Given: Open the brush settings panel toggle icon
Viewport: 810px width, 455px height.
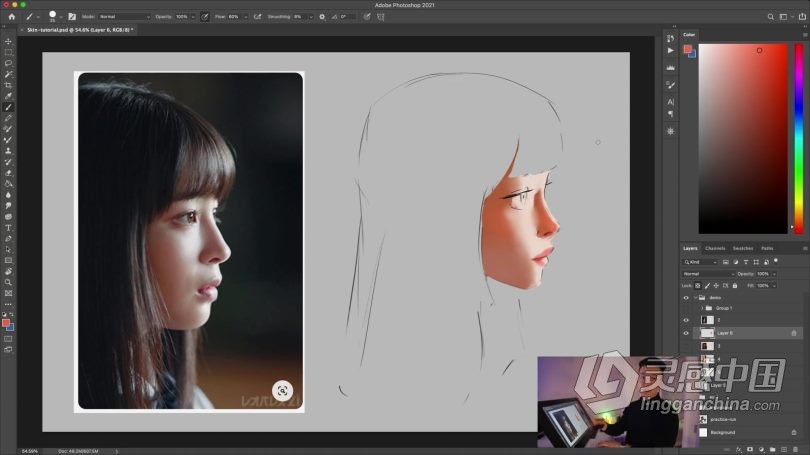Looking at the screenshot, I should click(x=72, y=17).
